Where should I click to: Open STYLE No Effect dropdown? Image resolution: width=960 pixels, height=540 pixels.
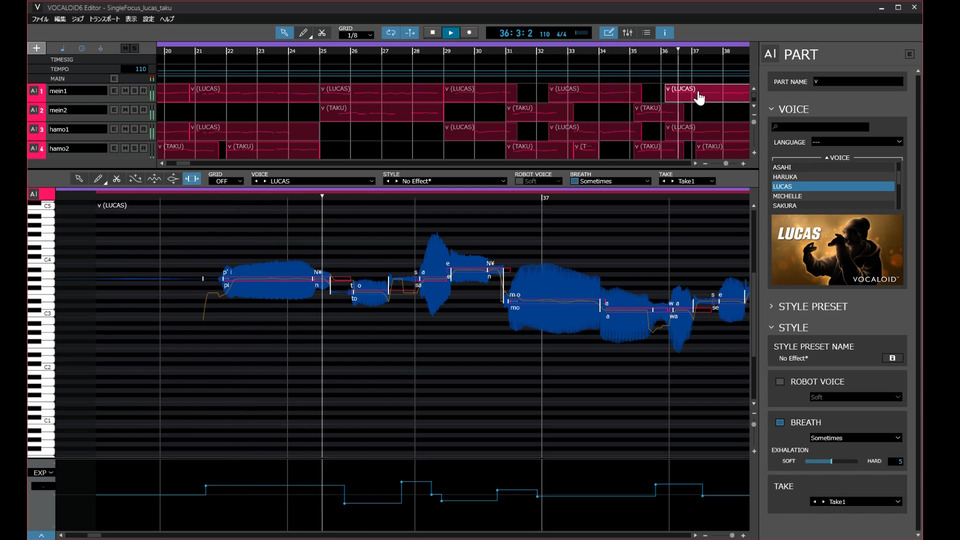445,181
